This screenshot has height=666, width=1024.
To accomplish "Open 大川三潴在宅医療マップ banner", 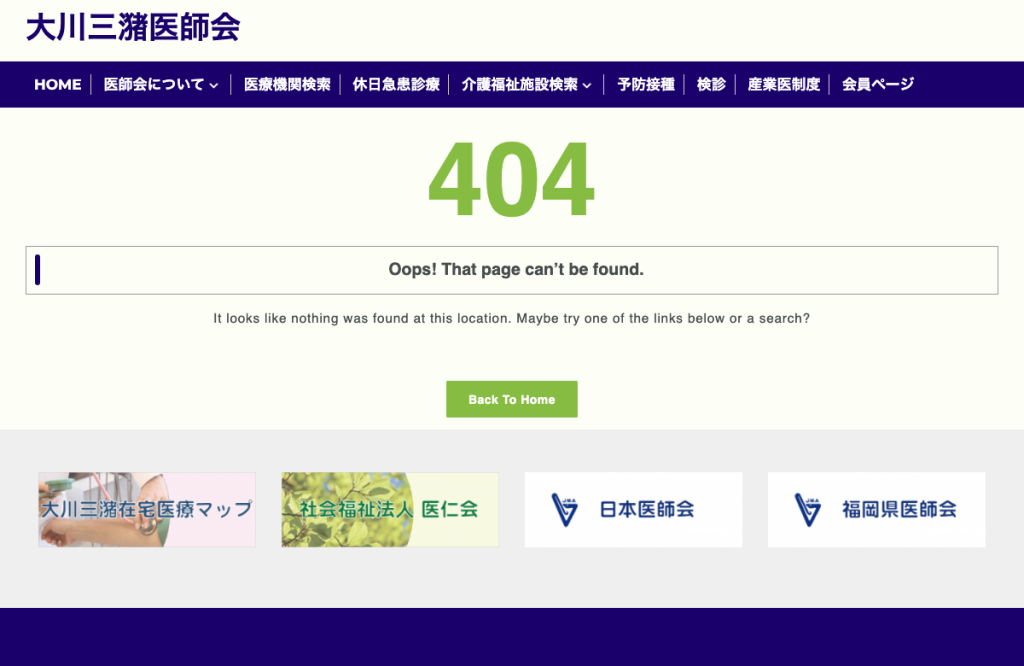I will click(x=147, y=510).
